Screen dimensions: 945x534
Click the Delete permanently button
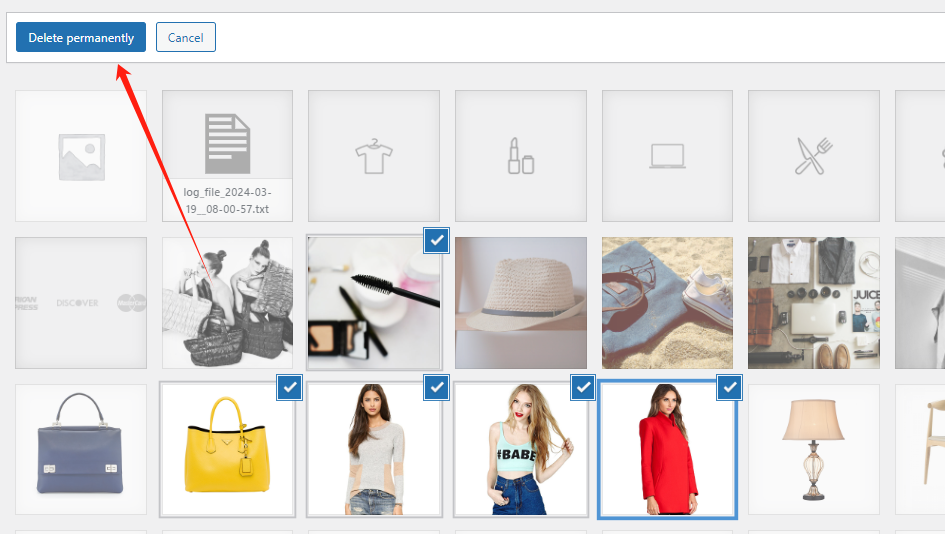click(81, 38)
